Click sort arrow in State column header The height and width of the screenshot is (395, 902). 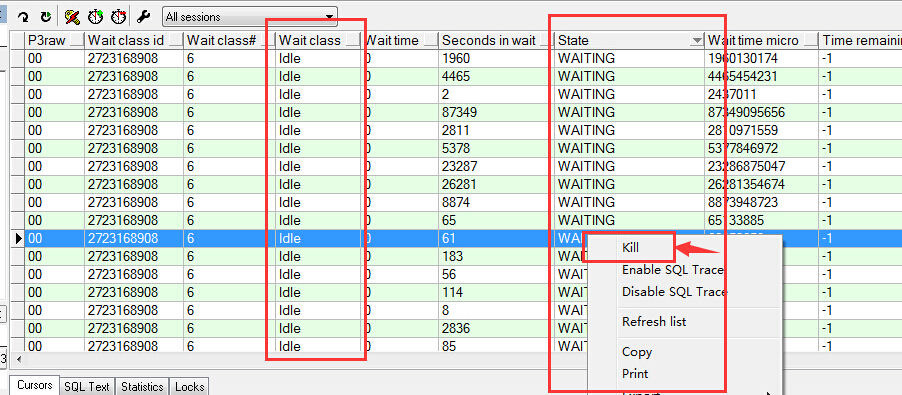pos(697,41)
